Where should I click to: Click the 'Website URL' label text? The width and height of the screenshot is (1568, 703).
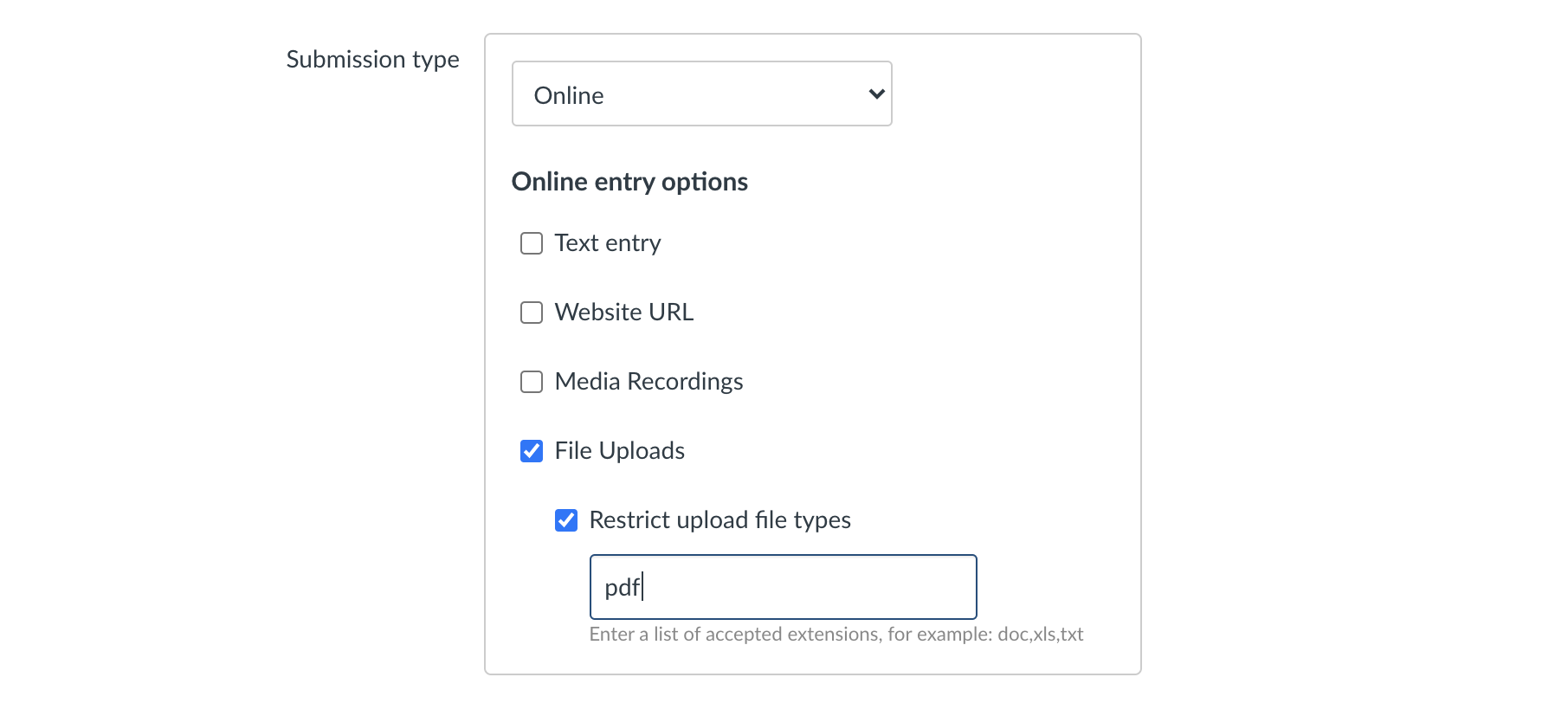623,313
